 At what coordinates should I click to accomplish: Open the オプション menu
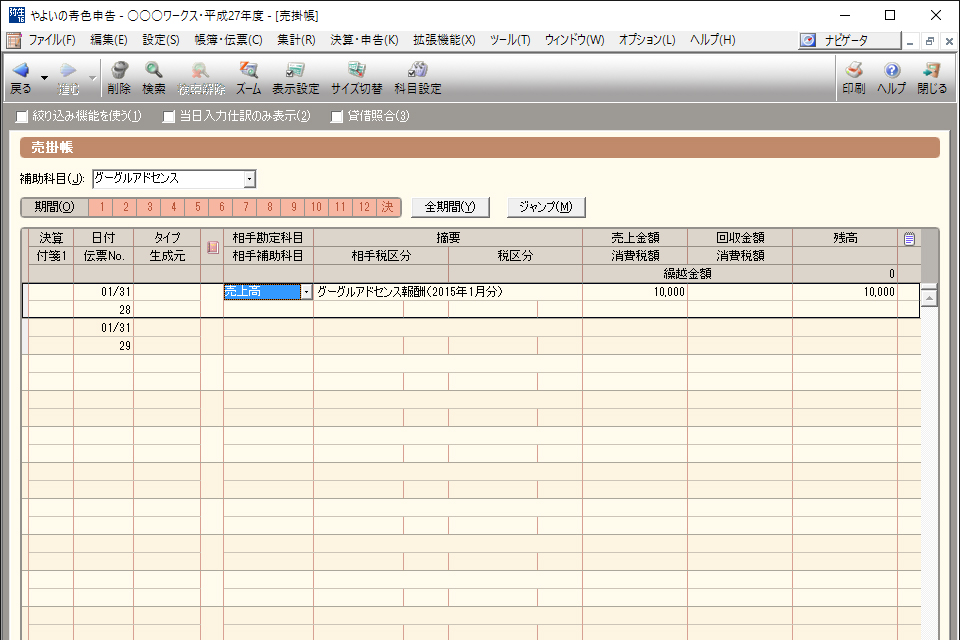point(647,40)
